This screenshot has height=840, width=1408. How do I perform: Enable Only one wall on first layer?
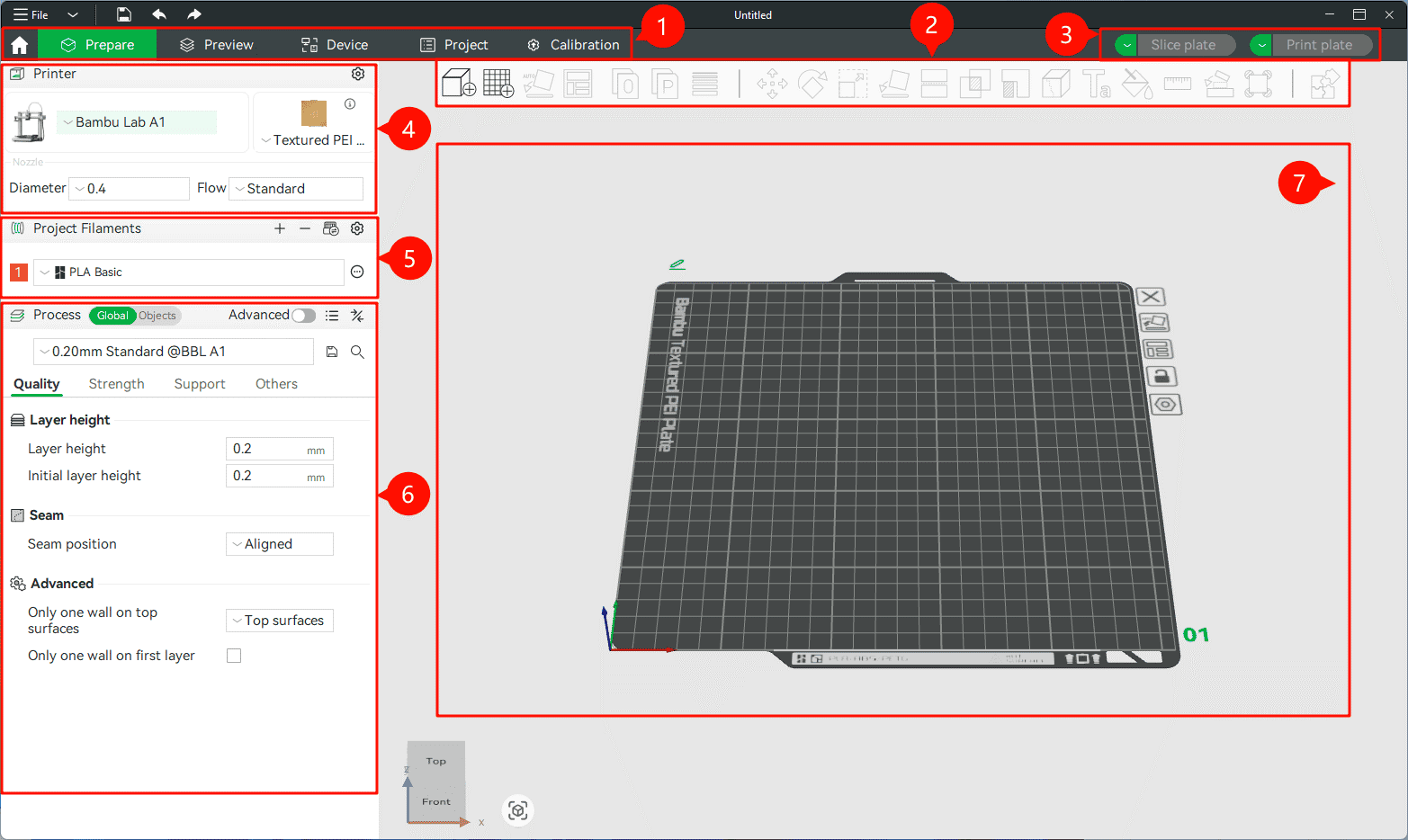[x=234, y=656]
